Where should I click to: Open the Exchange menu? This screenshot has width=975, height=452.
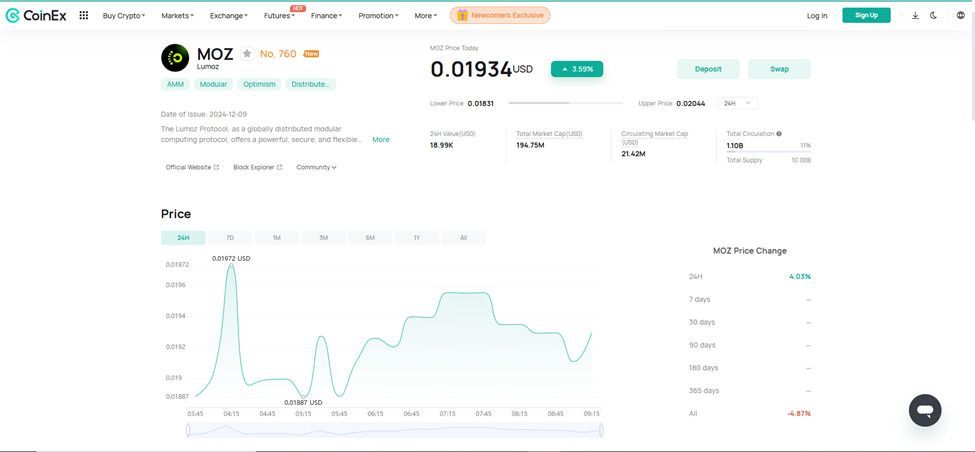228,16
